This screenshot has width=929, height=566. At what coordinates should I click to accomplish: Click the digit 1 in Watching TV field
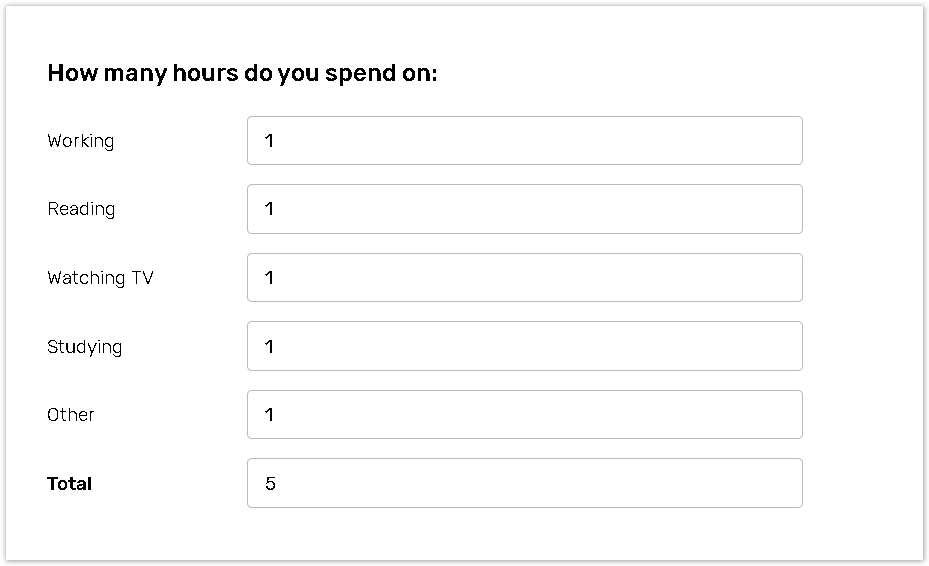(270, 278)
